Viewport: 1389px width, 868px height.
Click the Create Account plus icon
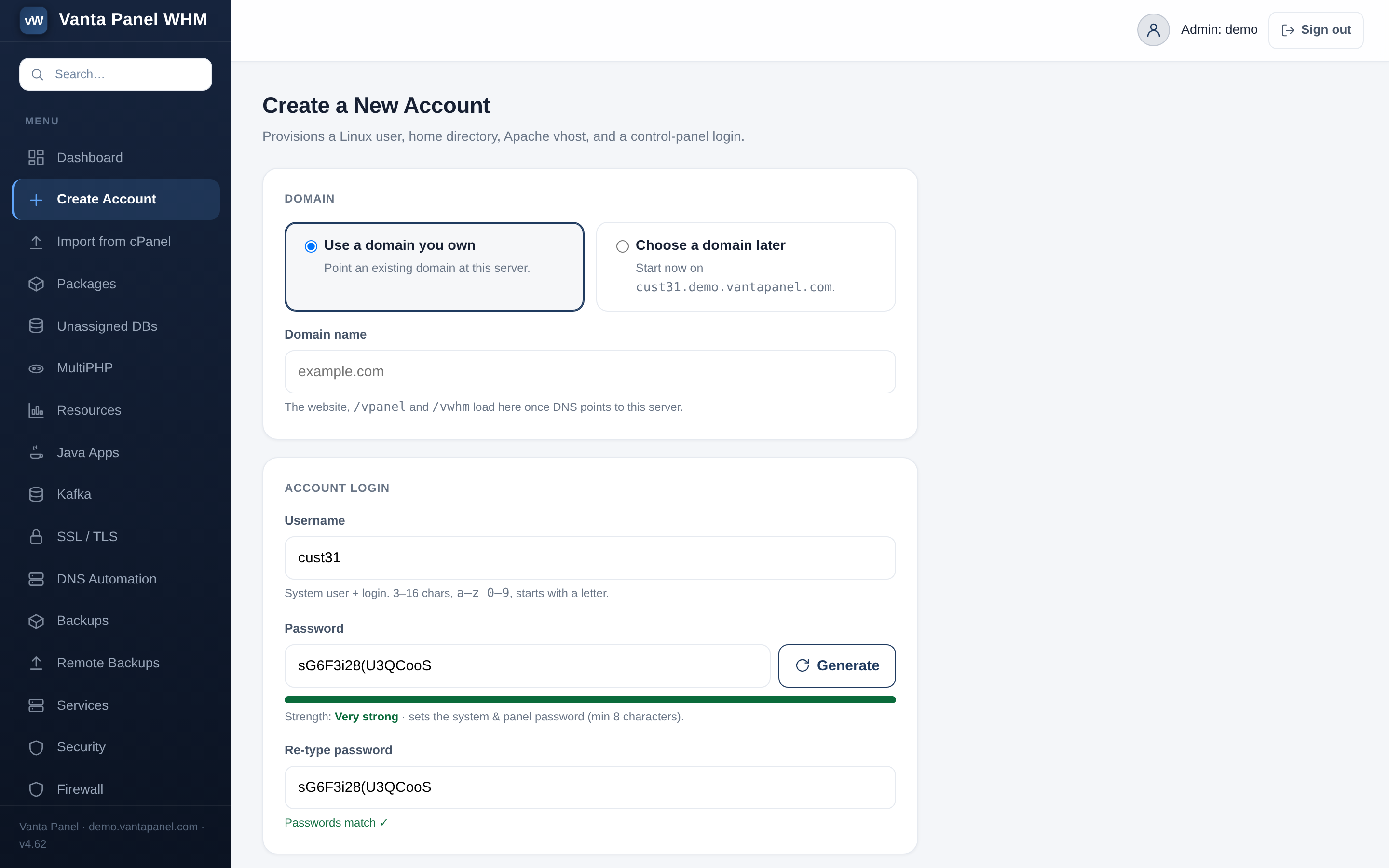tap(36, 200)
